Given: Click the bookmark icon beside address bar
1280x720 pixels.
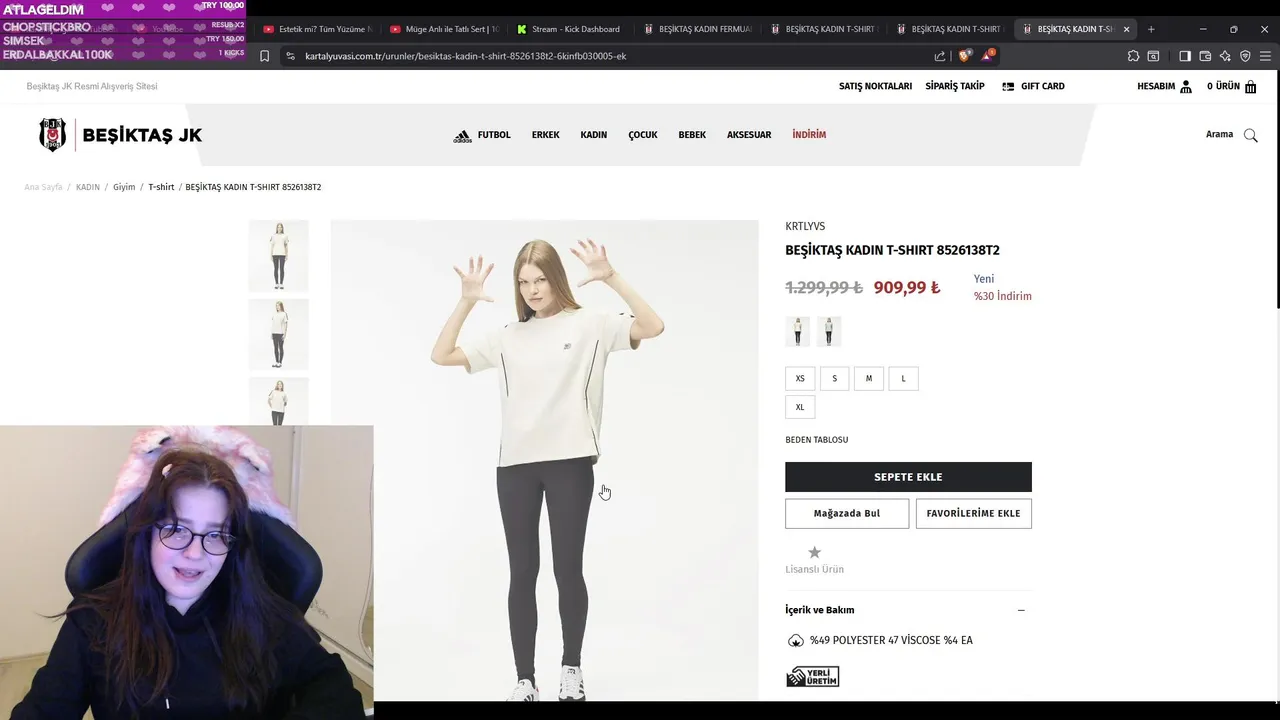Looking at the screenshot, I should [264, 56].
